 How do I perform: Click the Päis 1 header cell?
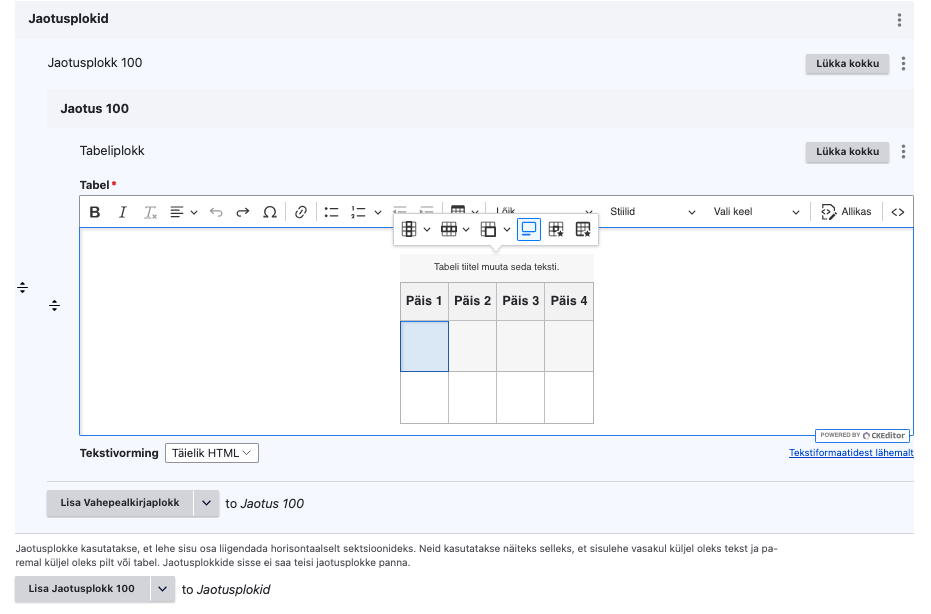pos(424,301)
